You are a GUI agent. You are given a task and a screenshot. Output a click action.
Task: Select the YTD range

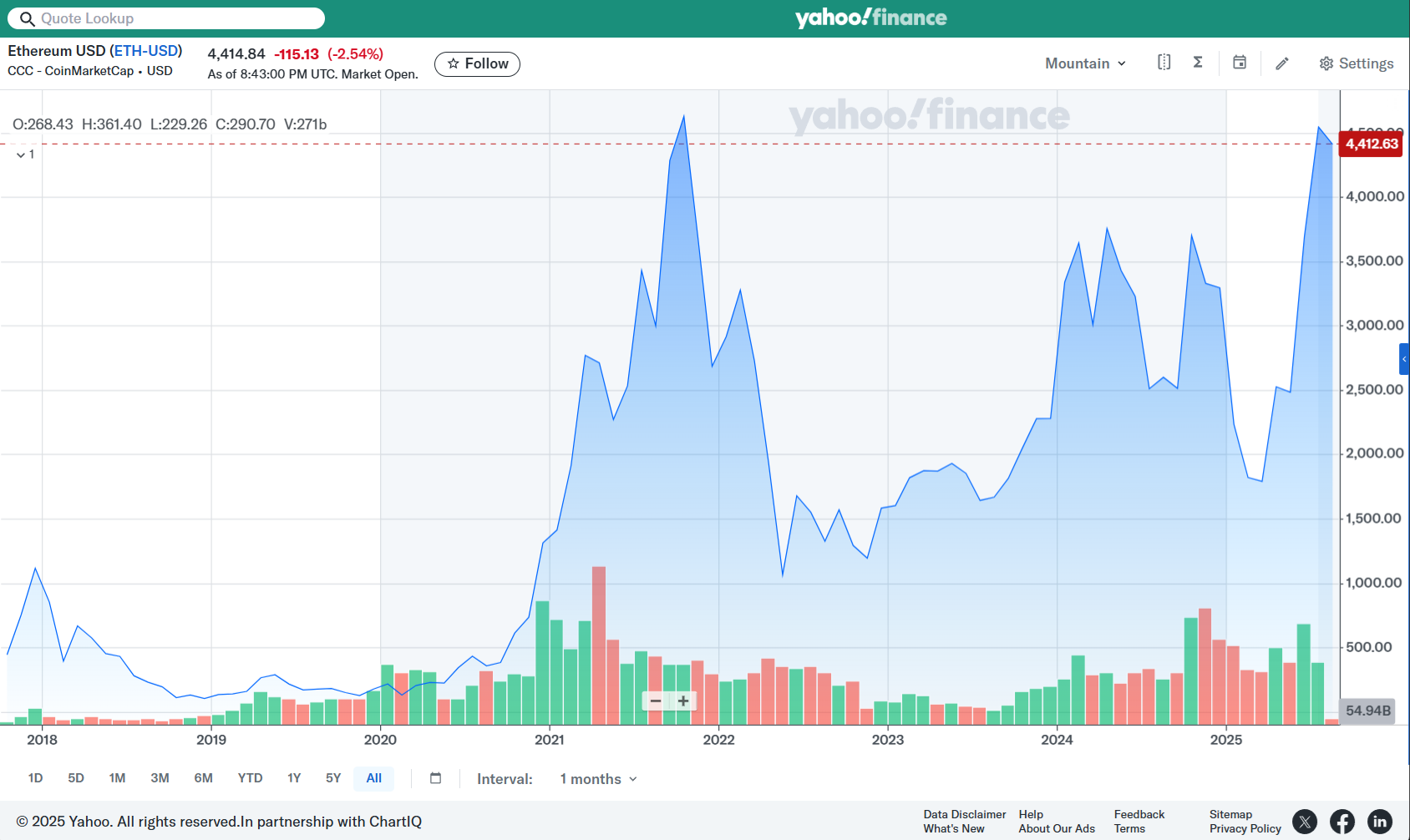pyautogui.click(x=250, y=778)
